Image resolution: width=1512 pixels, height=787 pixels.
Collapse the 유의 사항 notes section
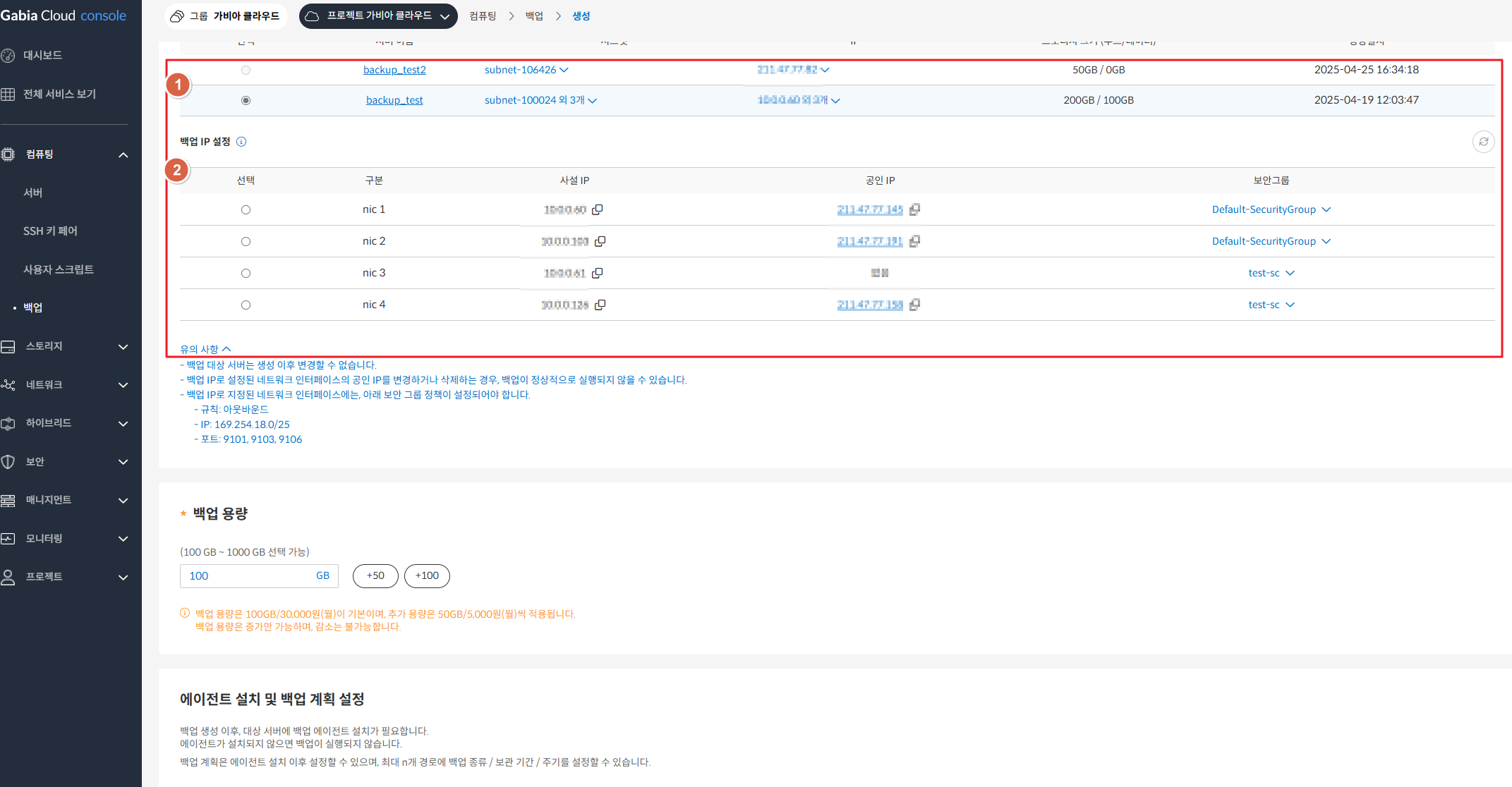205,349
